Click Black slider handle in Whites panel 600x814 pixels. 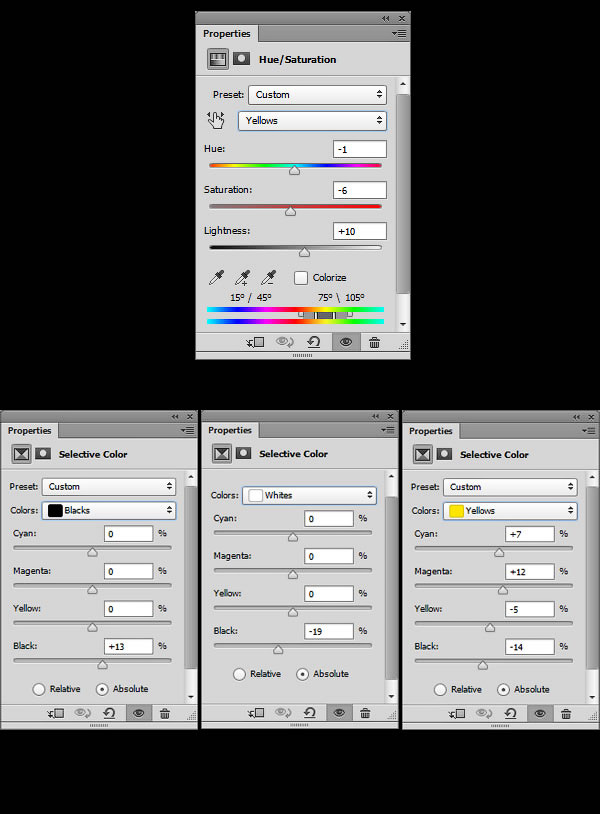click(278, 649)
